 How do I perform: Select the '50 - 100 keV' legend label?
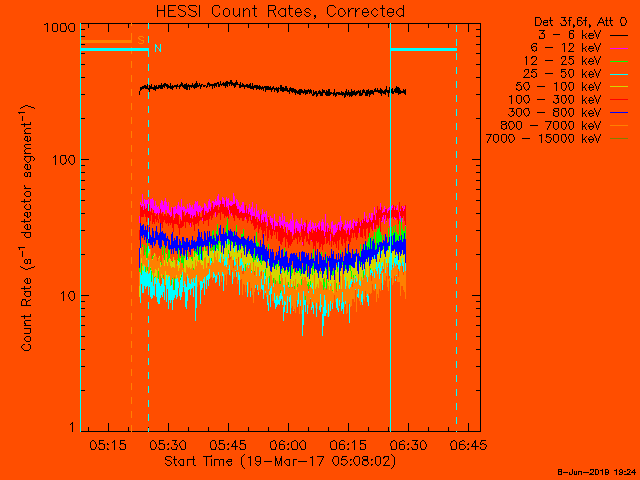tap(558, 87)
